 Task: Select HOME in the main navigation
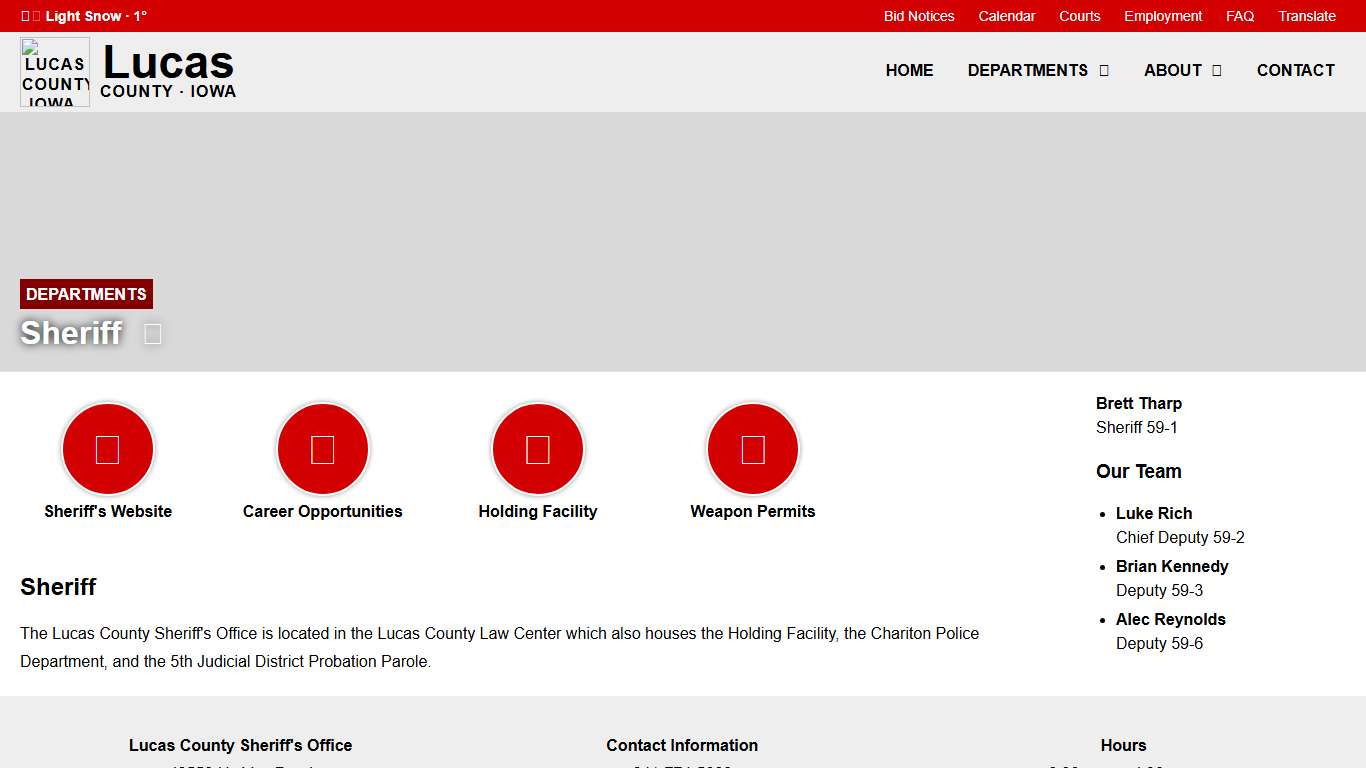click(909, 70)
